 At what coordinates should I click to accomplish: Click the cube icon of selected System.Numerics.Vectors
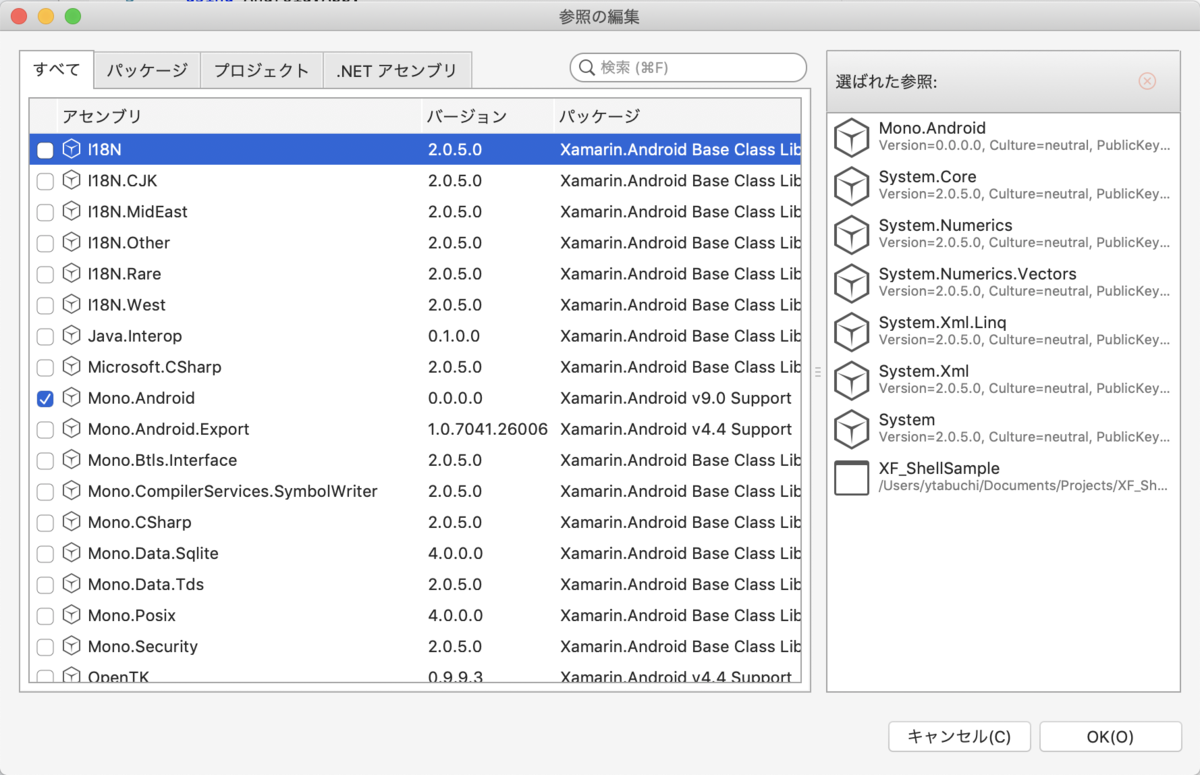pyautogui.click(x=851, y=283)
